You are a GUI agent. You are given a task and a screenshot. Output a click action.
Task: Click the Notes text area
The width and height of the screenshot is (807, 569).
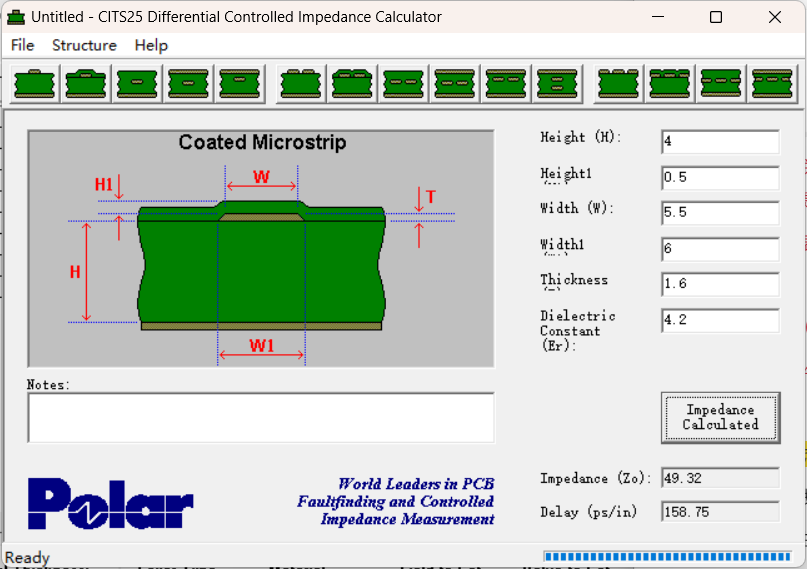[x=261, y=418]
